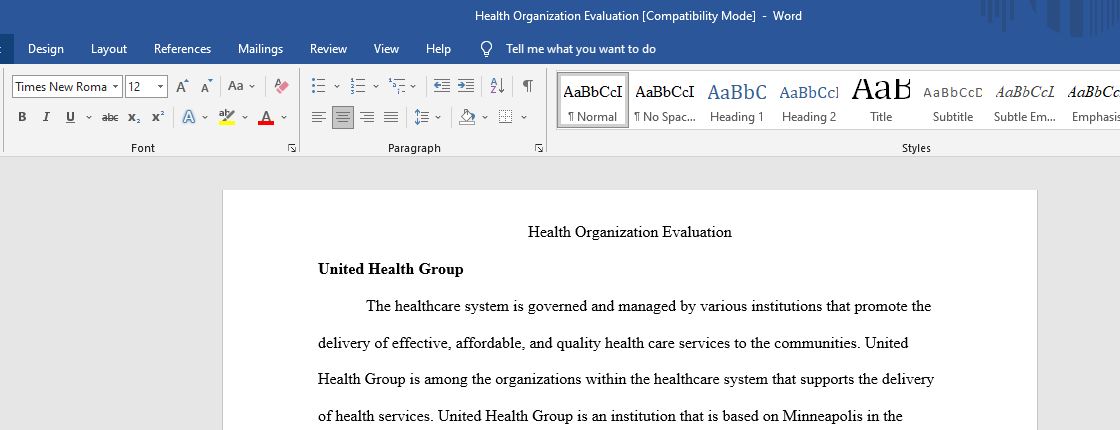Viewport: 1120px width, 430px height.
Task: Expand numbering library dropdown arrow
Action: (x=376, y=86)
